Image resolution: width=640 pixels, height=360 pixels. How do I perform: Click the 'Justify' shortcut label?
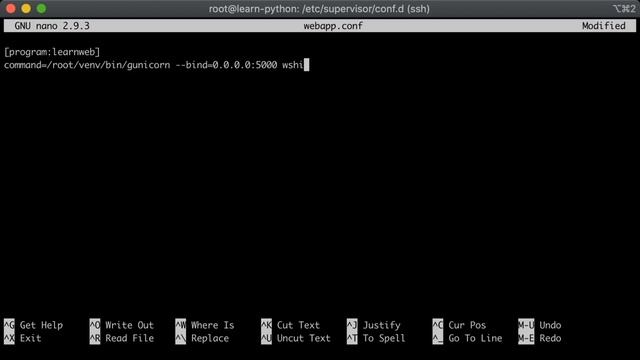pos(381,325)
